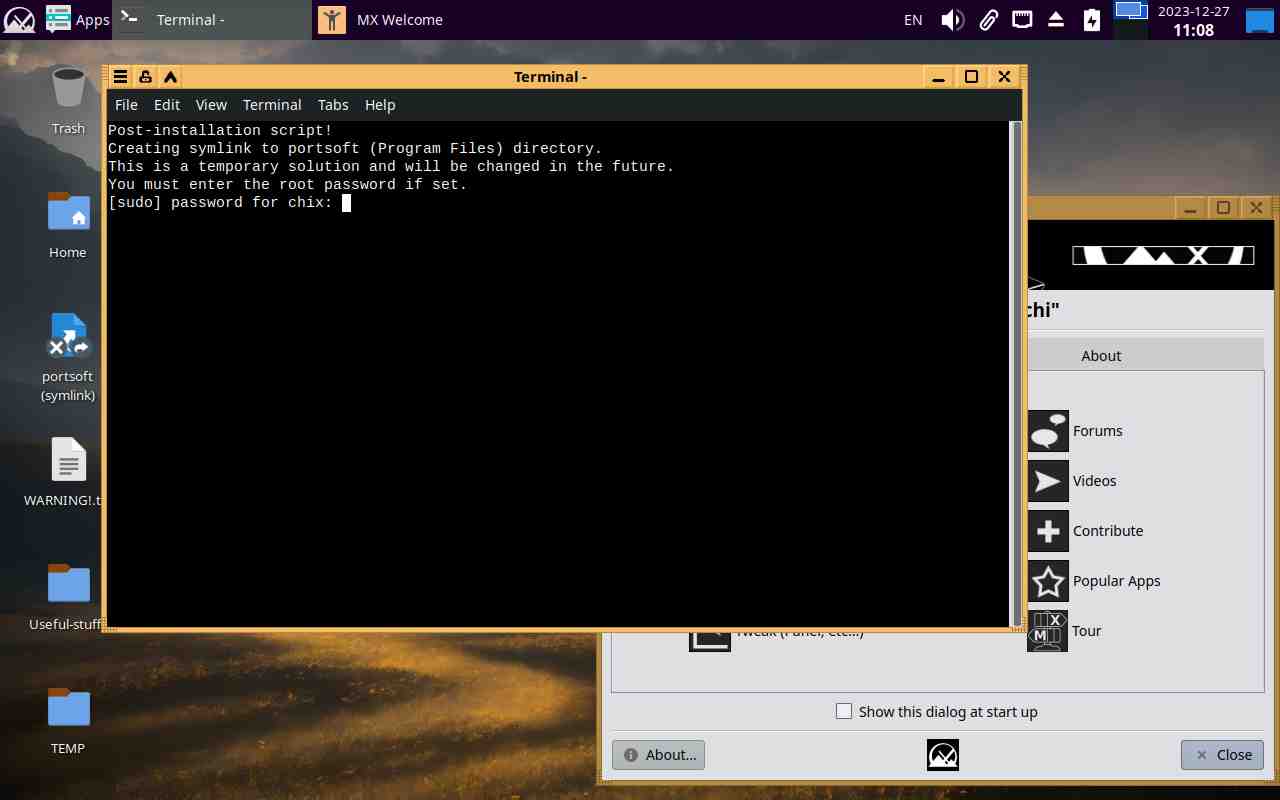
Task: Switch to the MX Welcome taskbar entry
Action: [410, 19]
